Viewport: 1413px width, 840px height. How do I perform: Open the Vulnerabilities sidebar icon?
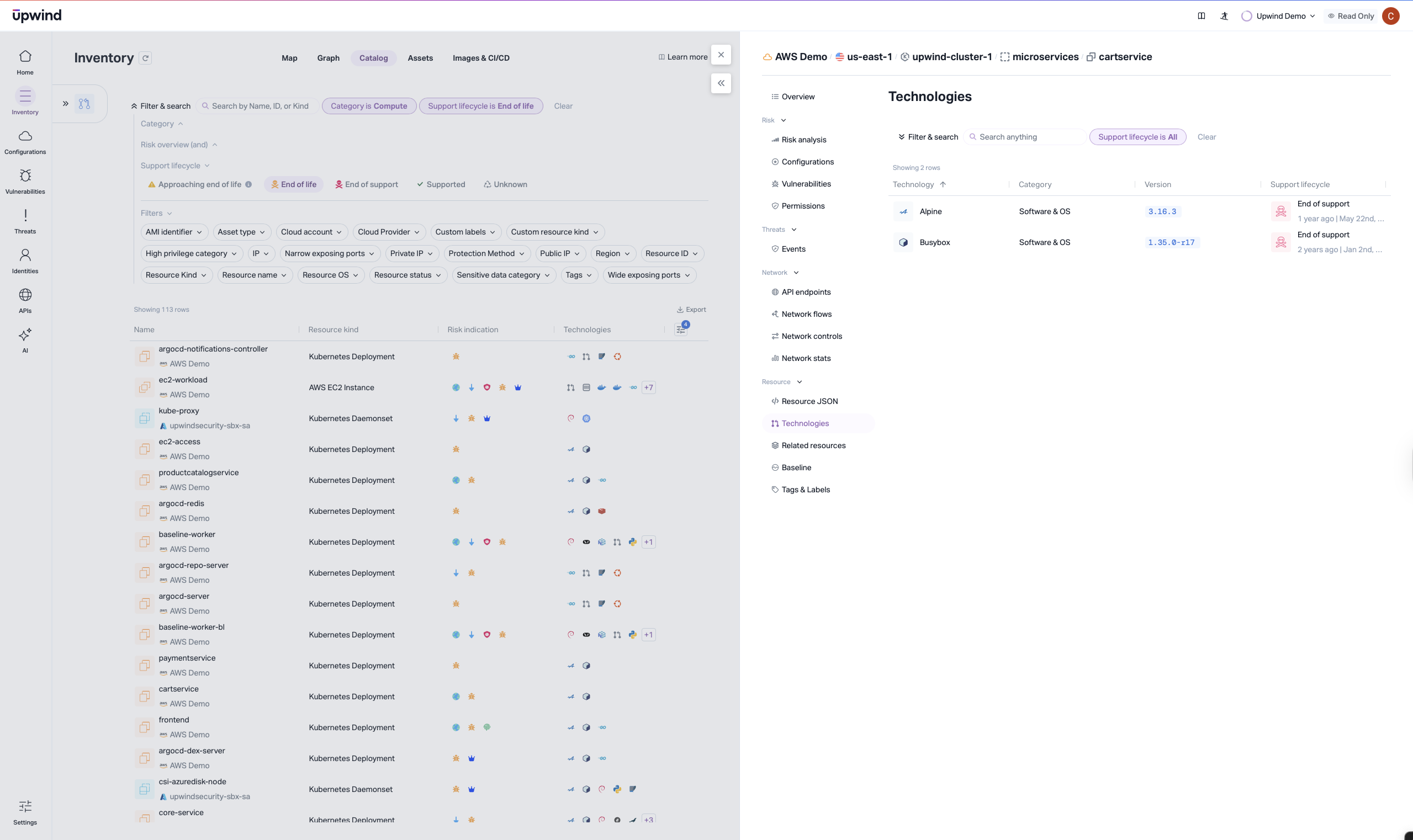(25, 176)
